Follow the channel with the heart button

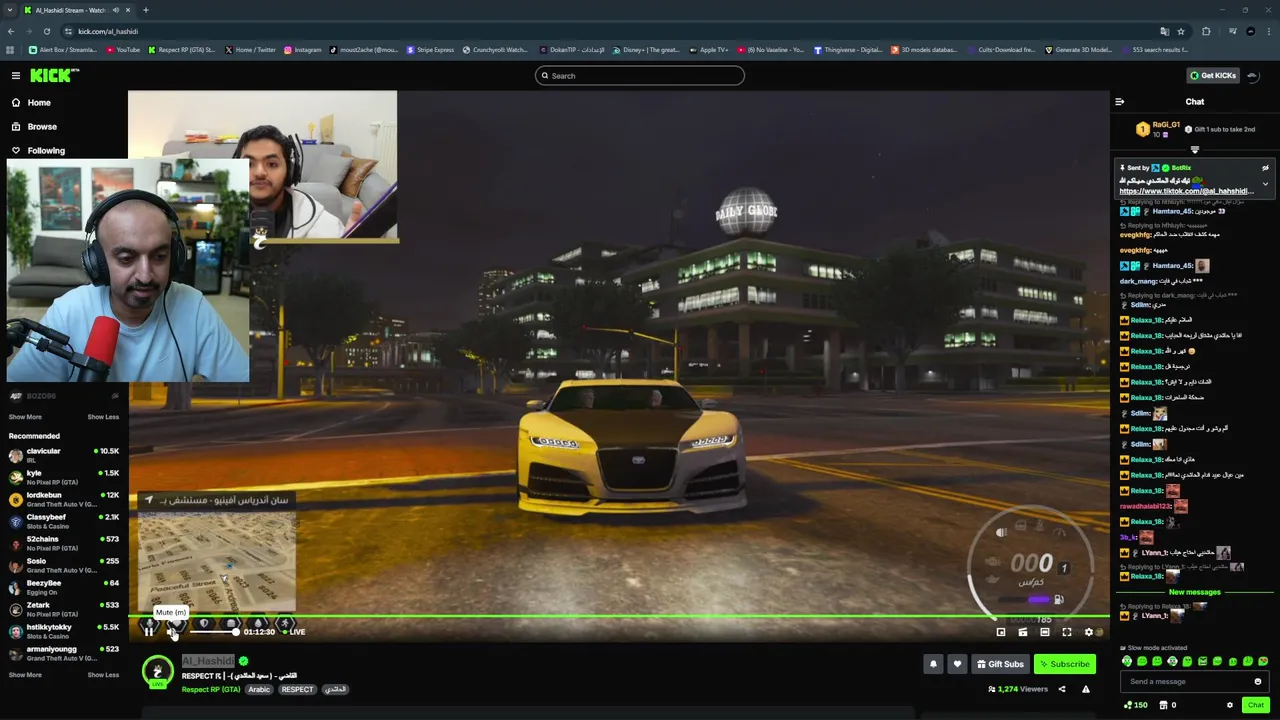pos(957,664)
